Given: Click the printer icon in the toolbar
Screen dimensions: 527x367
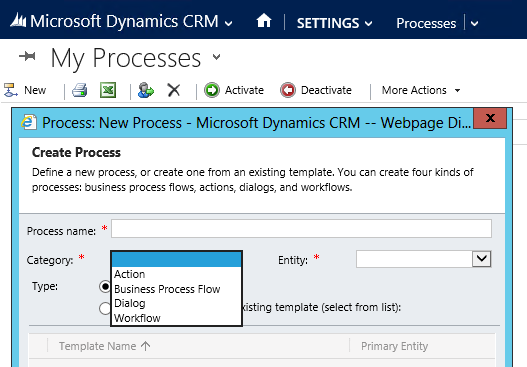Looking at the screenshot, I should tap(80, 90).
